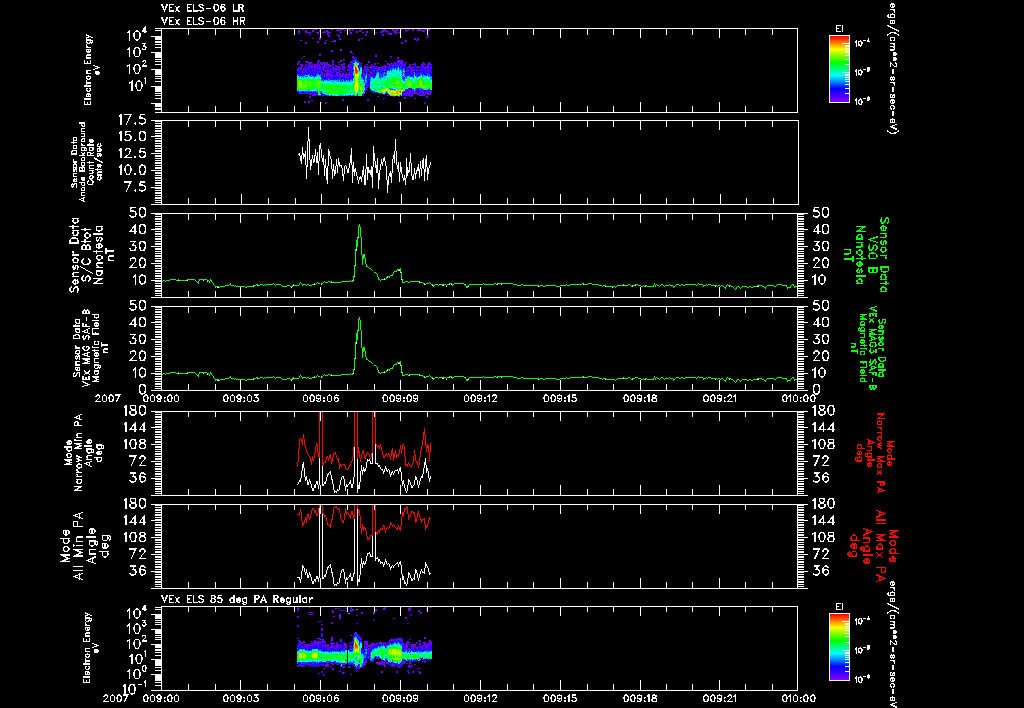Click the '10.0' count rate tick label
Image resolution: width=1024 pixels, height=708 pixels.
132,170
